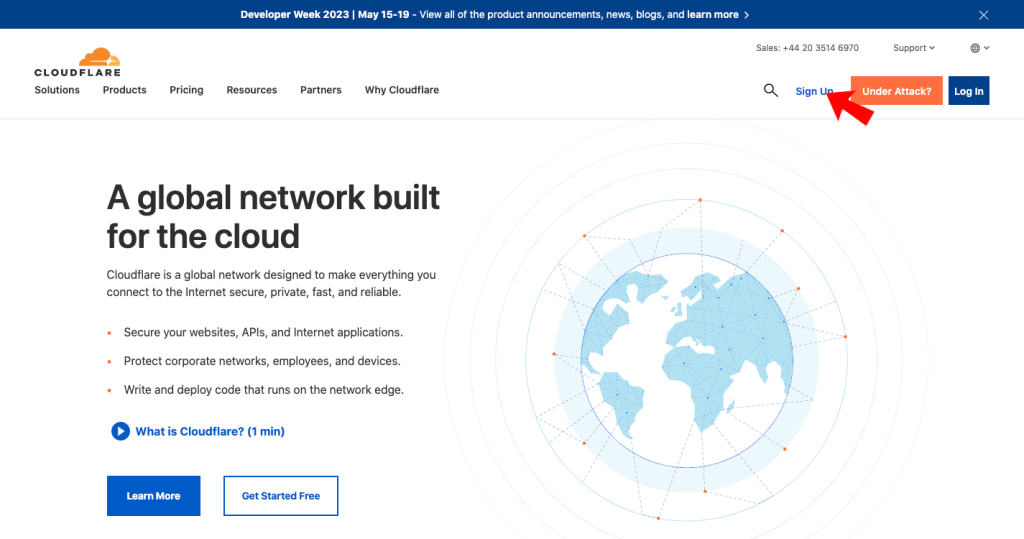
Task: Open the What is Cloudflare? (1 min) link
Action: 210,431
